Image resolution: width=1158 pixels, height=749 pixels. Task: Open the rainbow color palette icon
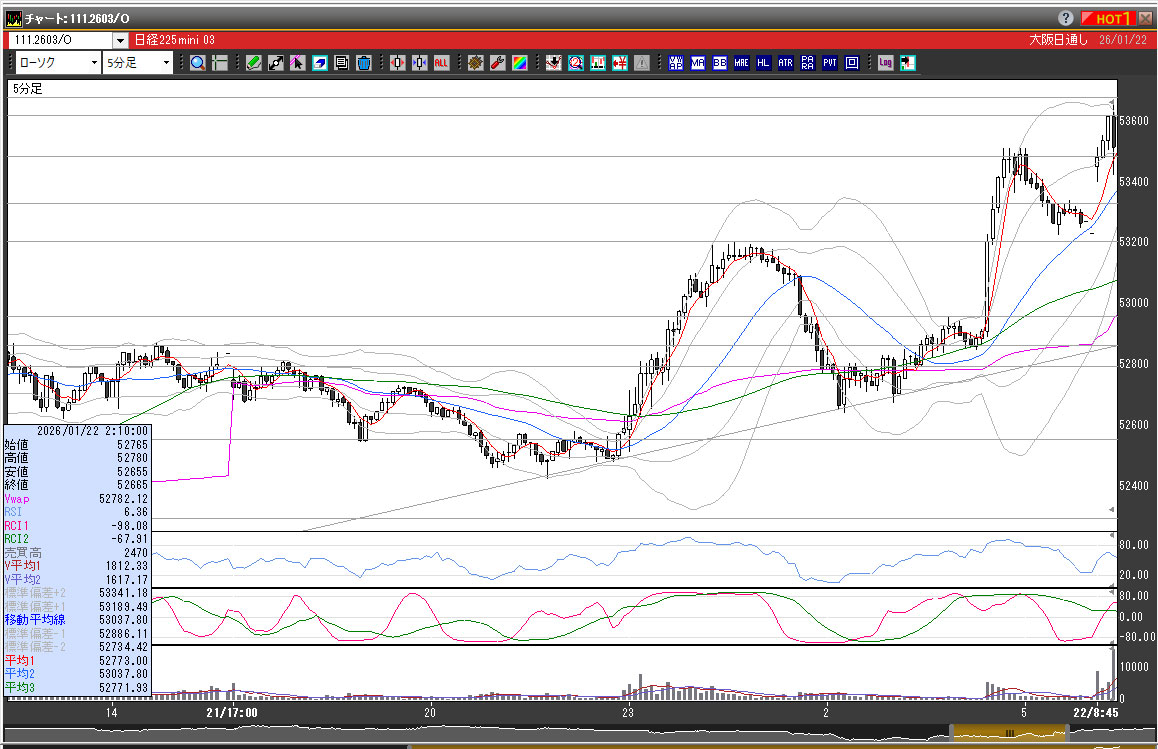coord(519,63)
